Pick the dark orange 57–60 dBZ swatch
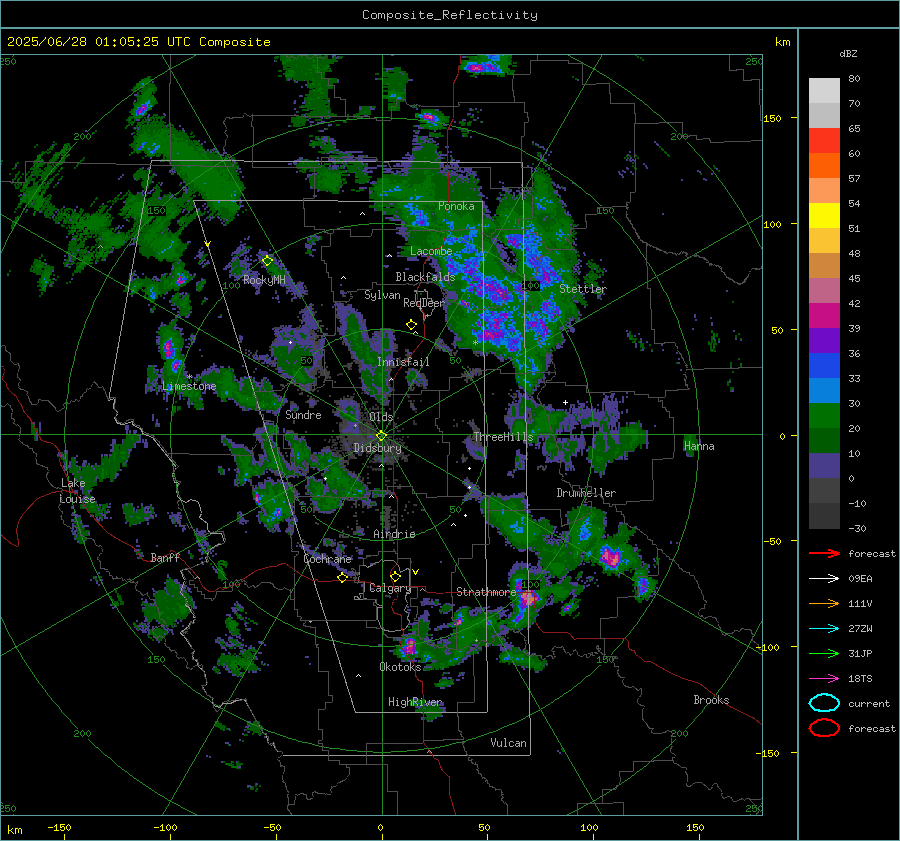This screenshot has height=841, width=900. click(x=824, y=166)
